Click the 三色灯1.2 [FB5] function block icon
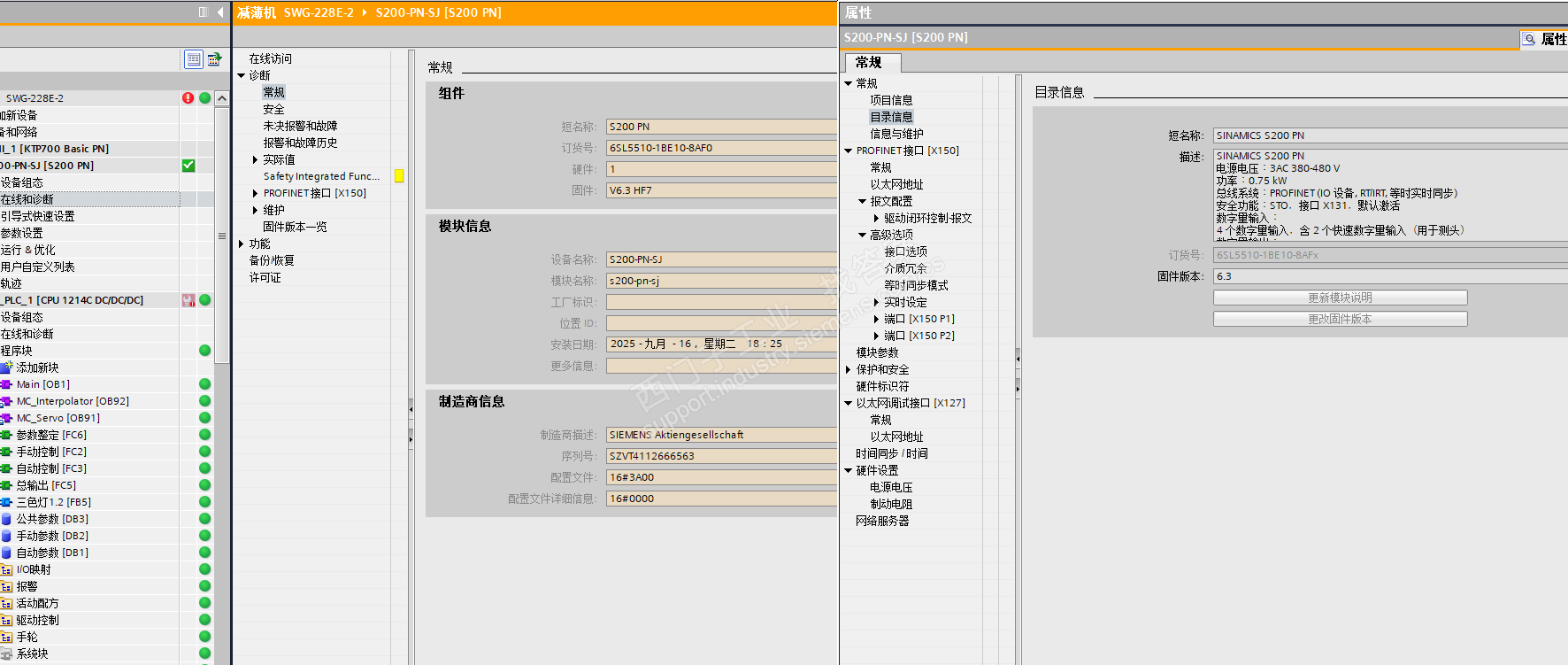Viewport: 1568px width, 665px height. [7, 502]
